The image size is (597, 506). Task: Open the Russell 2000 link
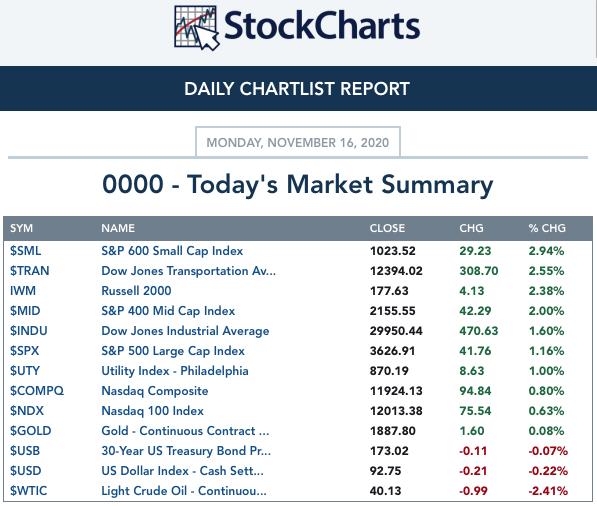[136, 291]
